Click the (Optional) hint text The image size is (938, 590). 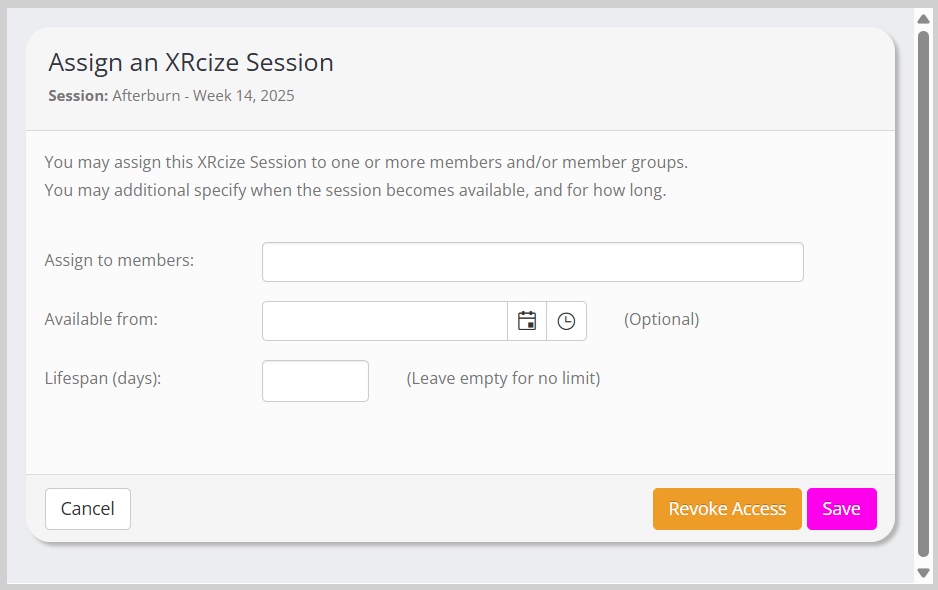pos(661,319)
